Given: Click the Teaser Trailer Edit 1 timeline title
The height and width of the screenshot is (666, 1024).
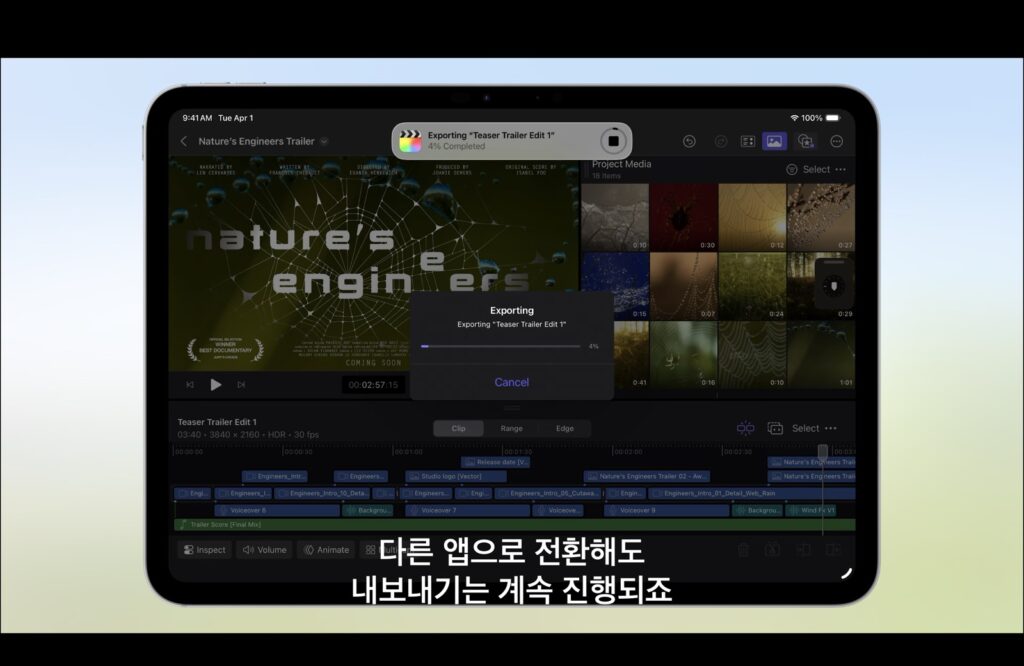Looking at the screenshot, I should pos(217,422).
